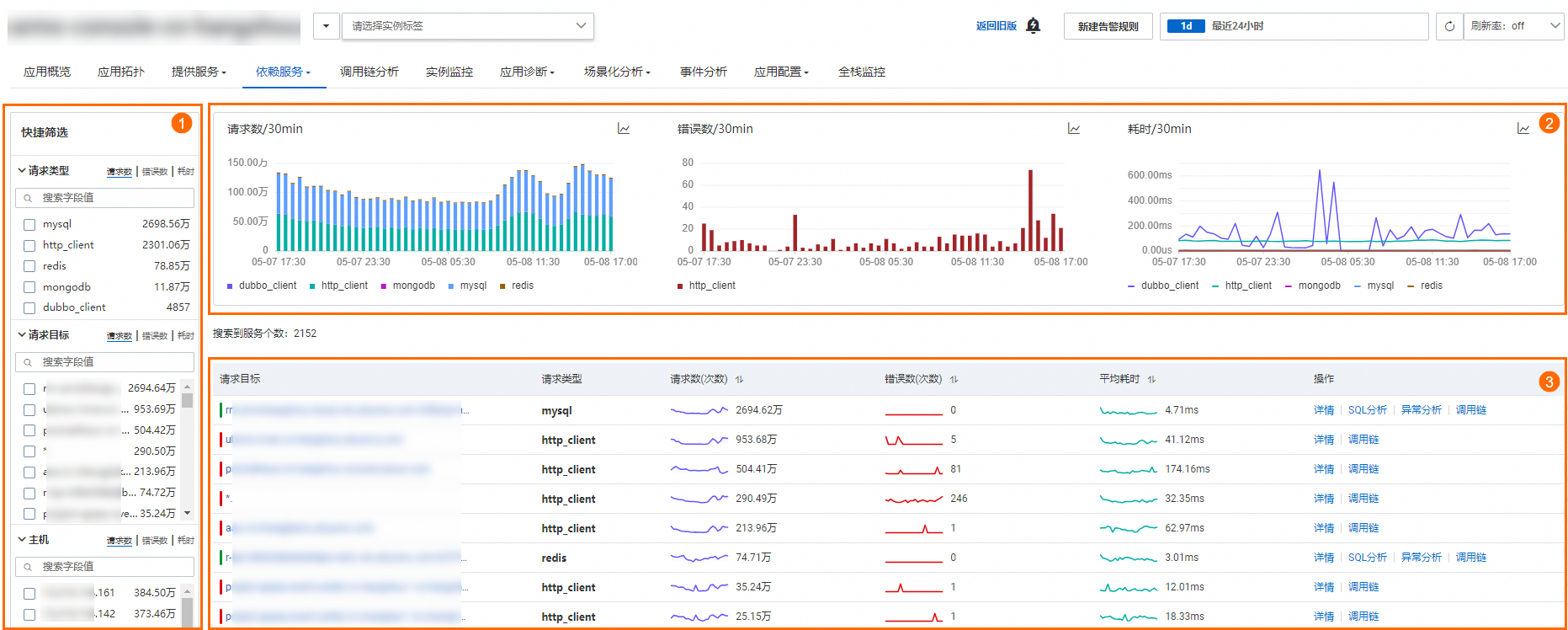Check the mysql request type checkbox
Screen dimensions: 1568x630
click(x=29, y=225)
